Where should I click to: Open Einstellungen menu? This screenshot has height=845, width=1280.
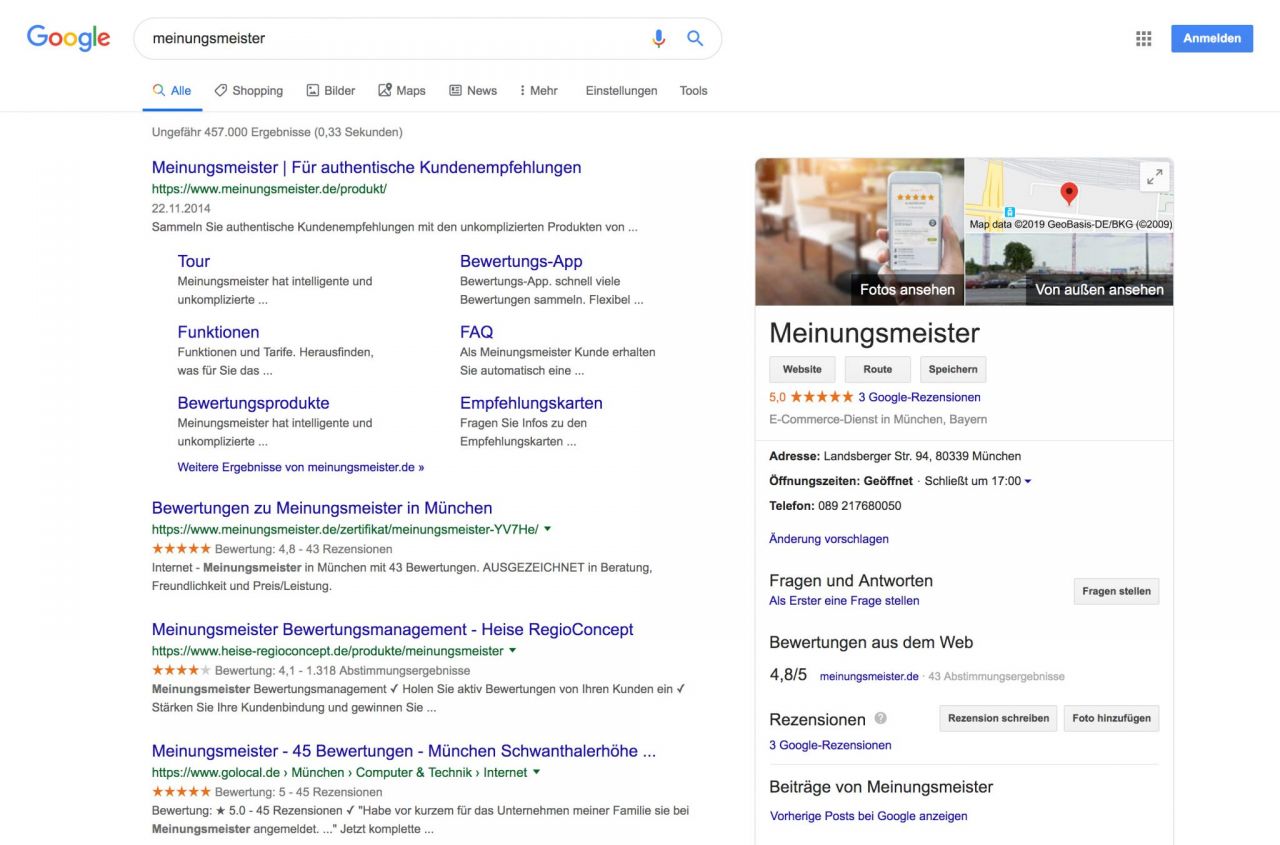point(622,91)
